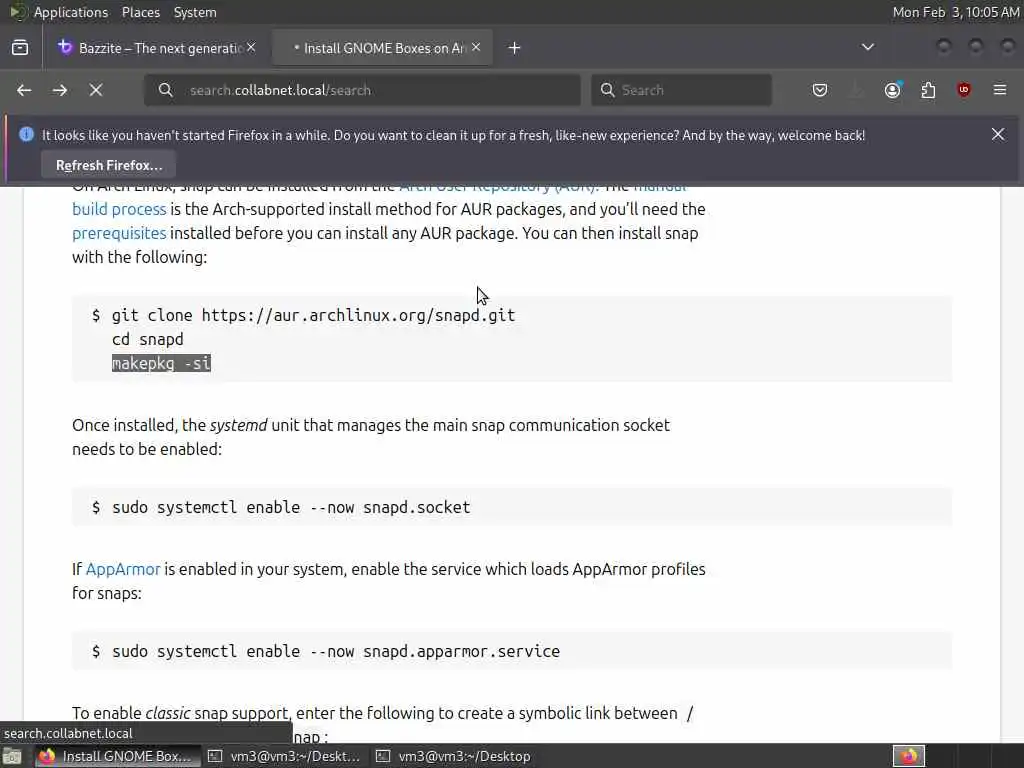
Task: Open Install GNOME Box taskbar window
Action: click(116, 756)
